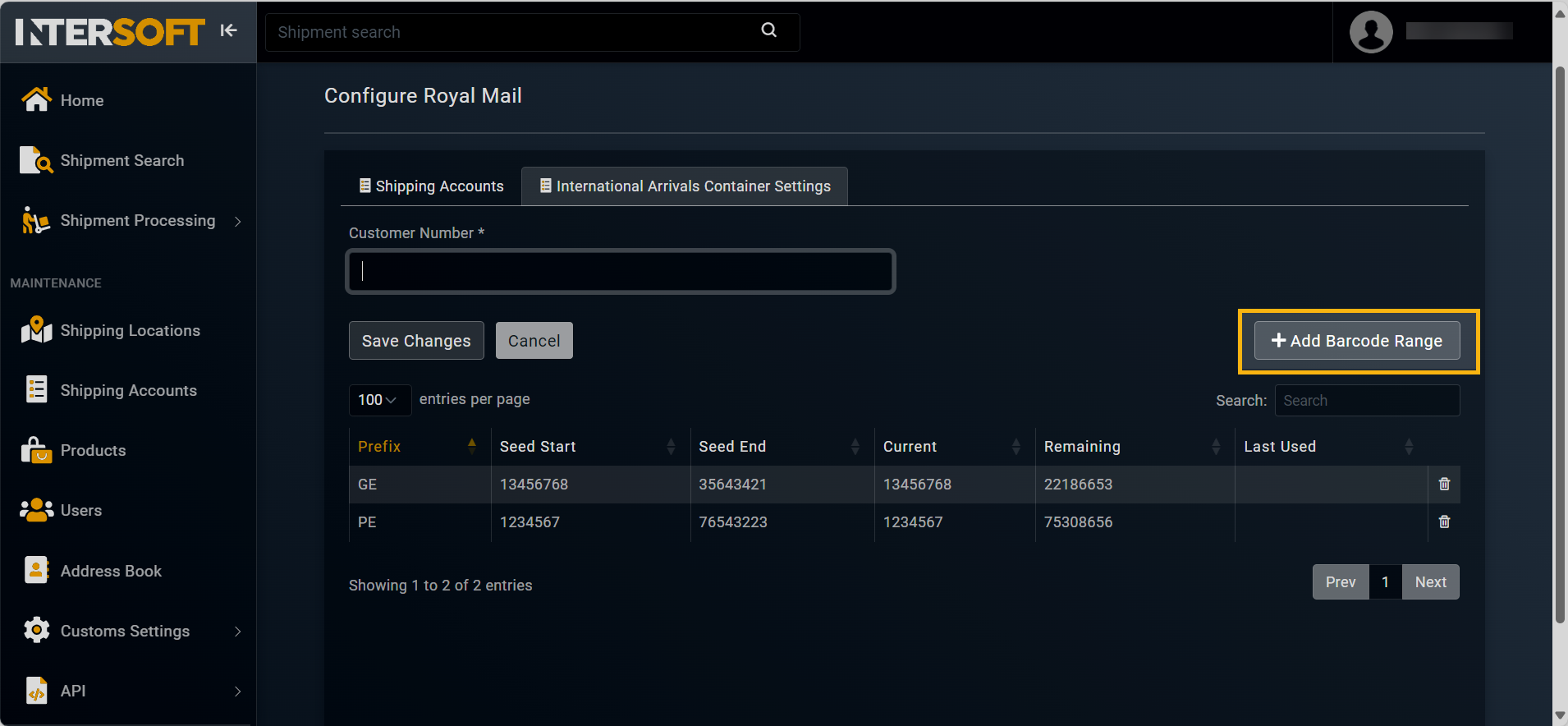This screenshot has width=1568, height=726.
Task: Click Seed End value 35643421
Action: tap(732, 485)
